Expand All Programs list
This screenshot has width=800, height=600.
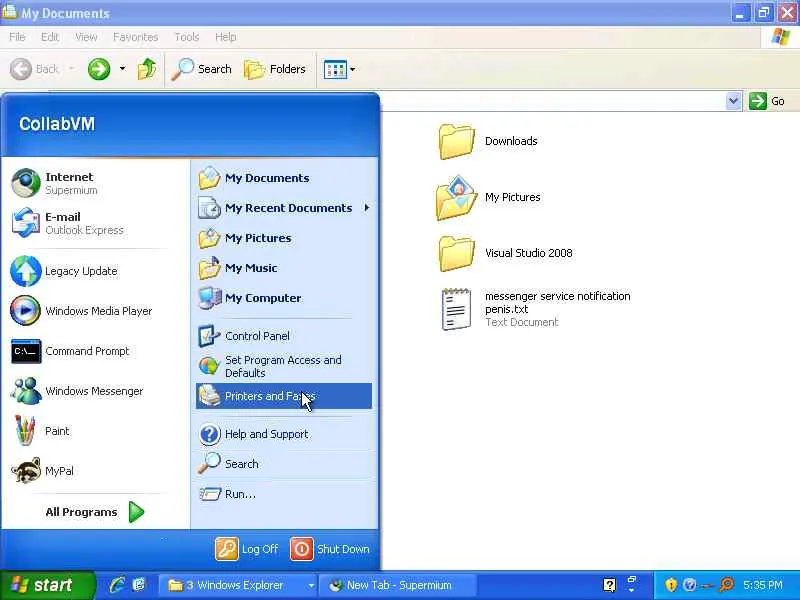pos(94,512)
